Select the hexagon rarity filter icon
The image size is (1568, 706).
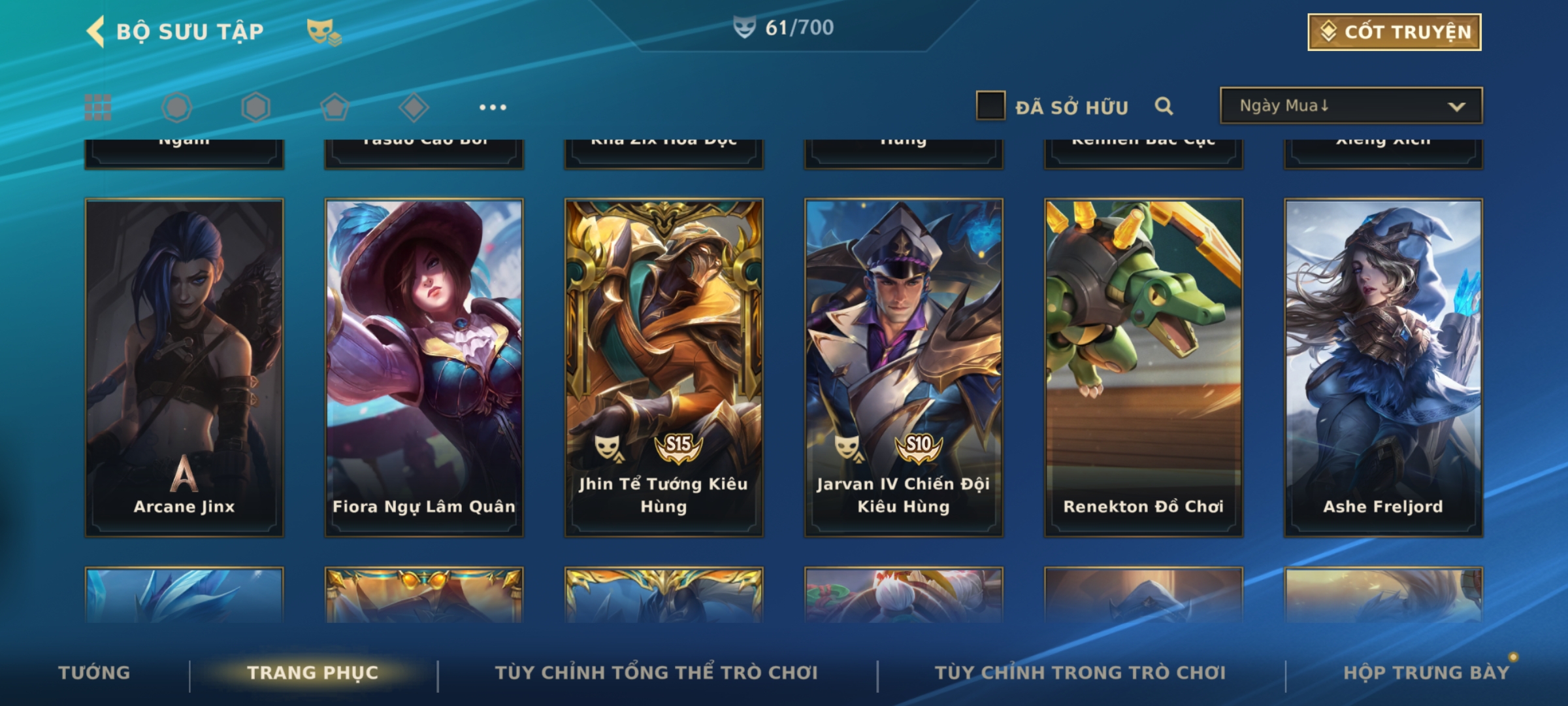(x=255, y=107)
